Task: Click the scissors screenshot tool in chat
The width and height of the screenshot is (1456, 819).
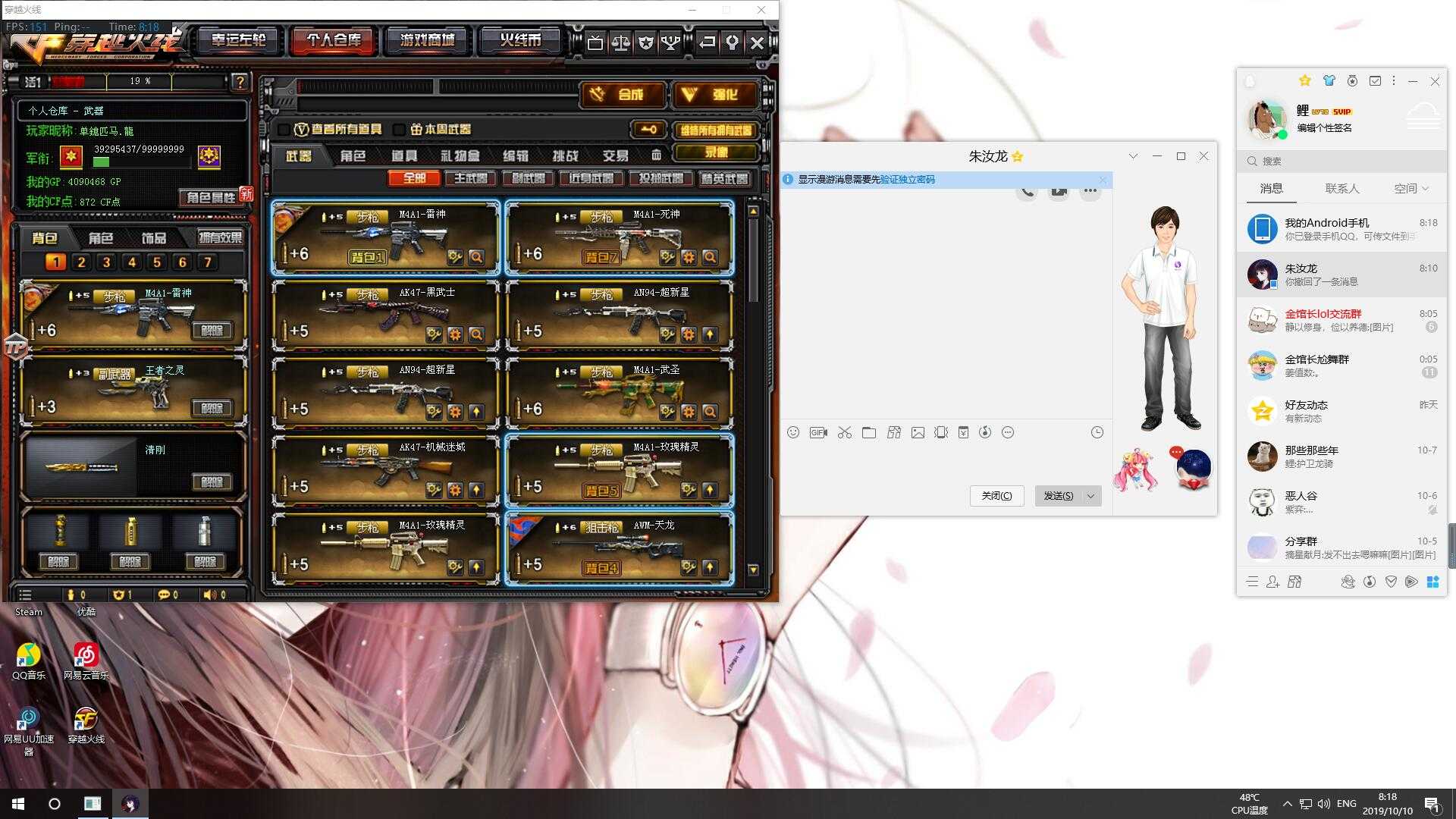Action: 845,432
